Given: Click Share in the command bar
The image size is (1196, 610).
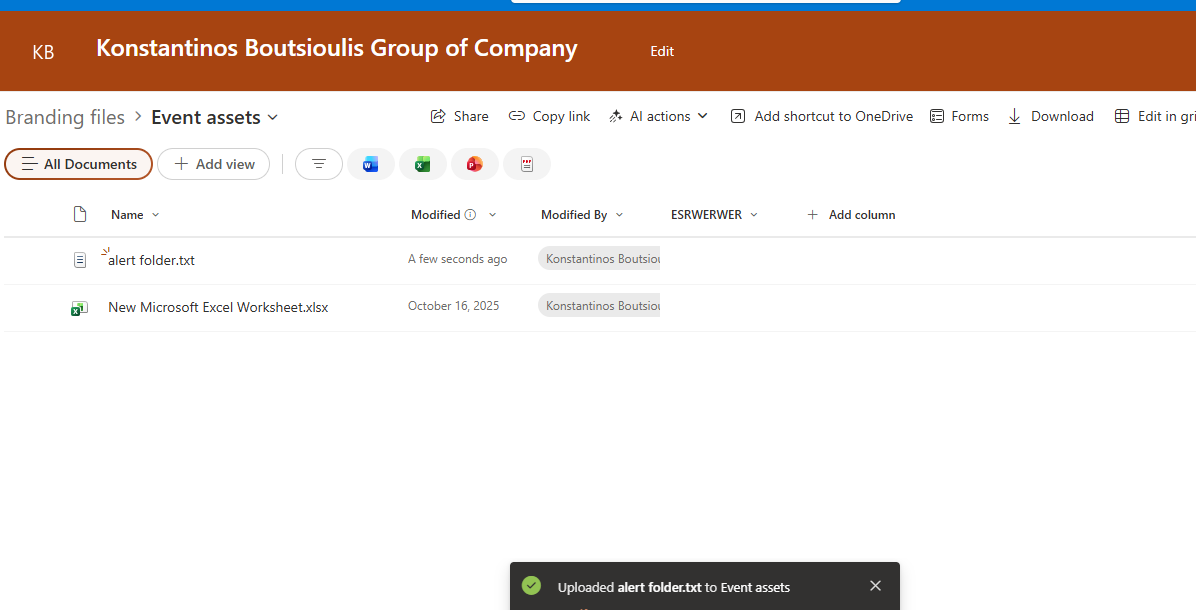Looking at the screenshot, I should 460,116.
